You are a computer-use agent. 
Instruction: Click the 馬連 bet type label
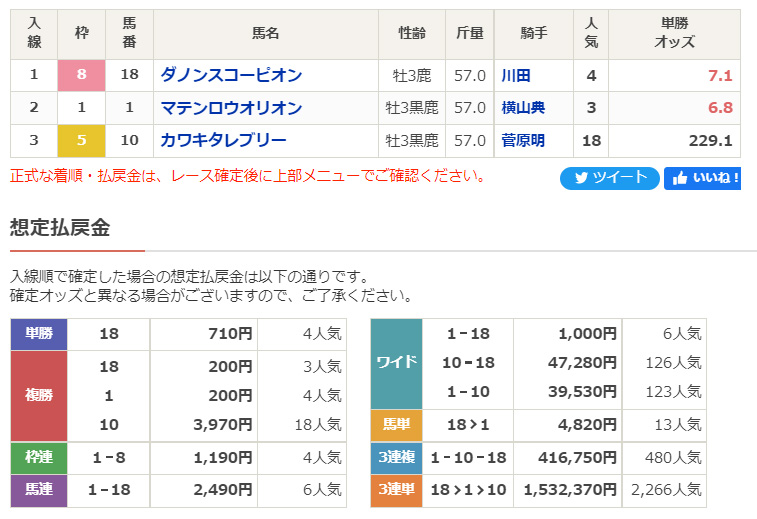pos(39,490)
